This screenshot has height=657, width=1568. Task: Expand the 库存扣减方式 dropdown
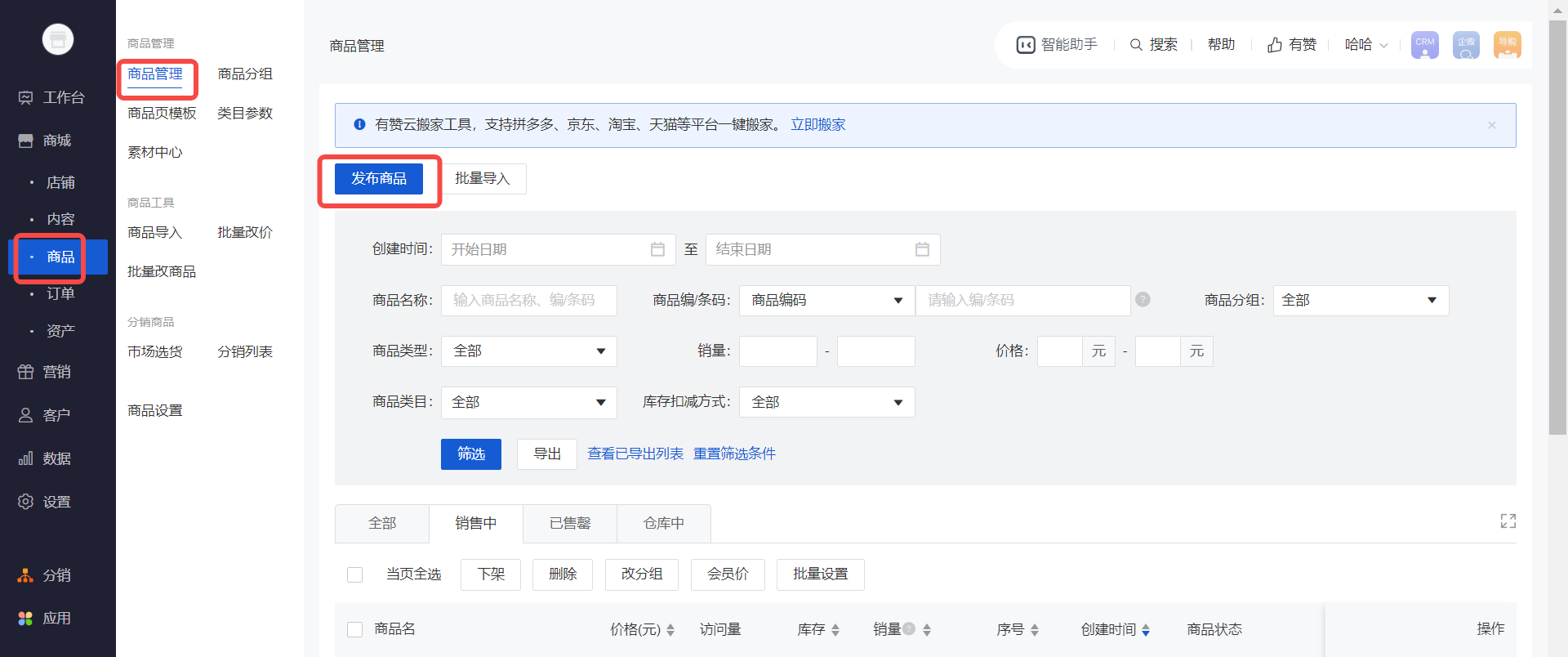[x=826, y=402]
